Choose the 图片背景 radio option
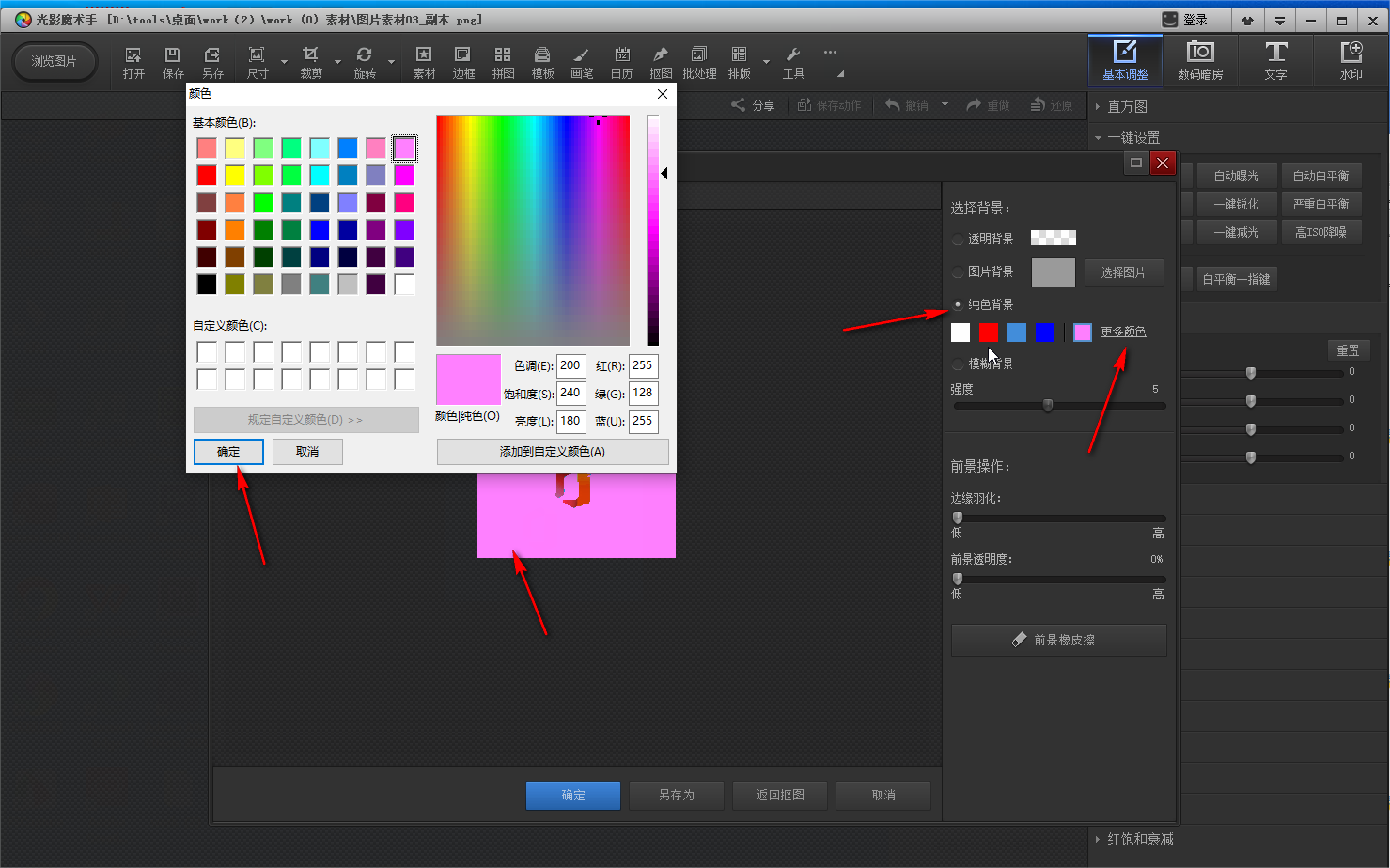 (958, 272)
